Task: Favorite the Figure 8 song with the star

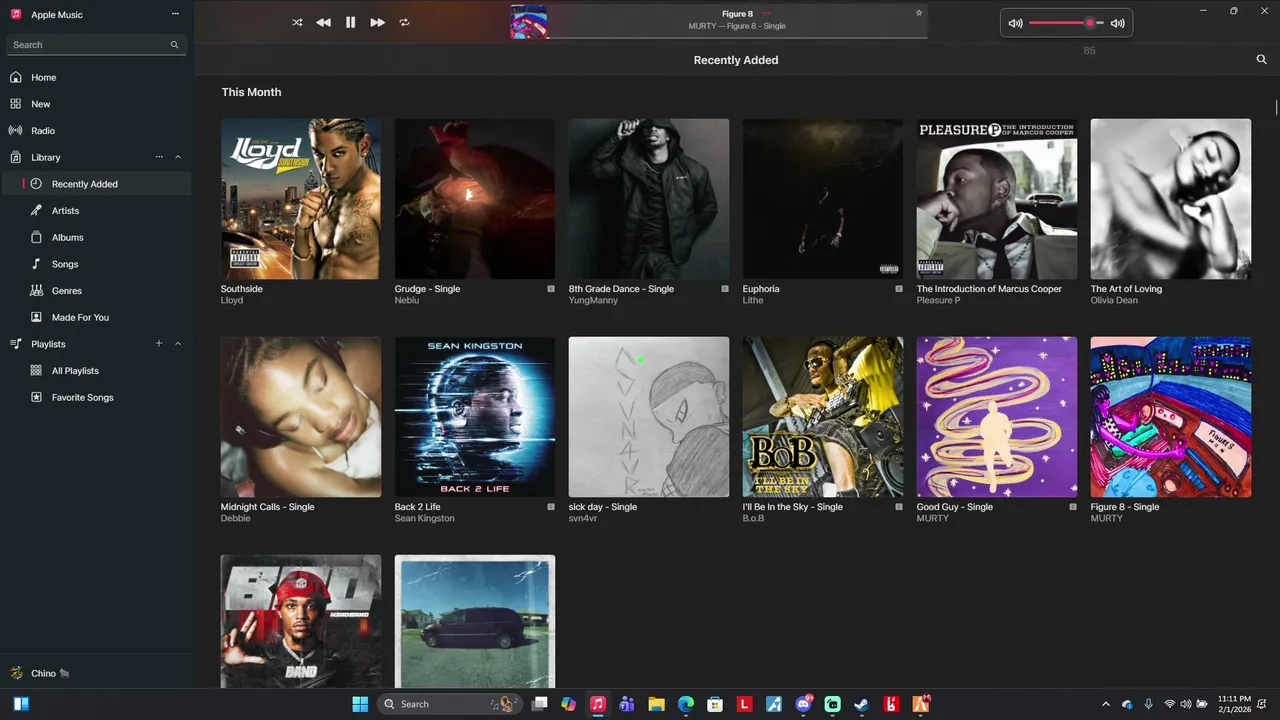Action: (x=919, y=13)
